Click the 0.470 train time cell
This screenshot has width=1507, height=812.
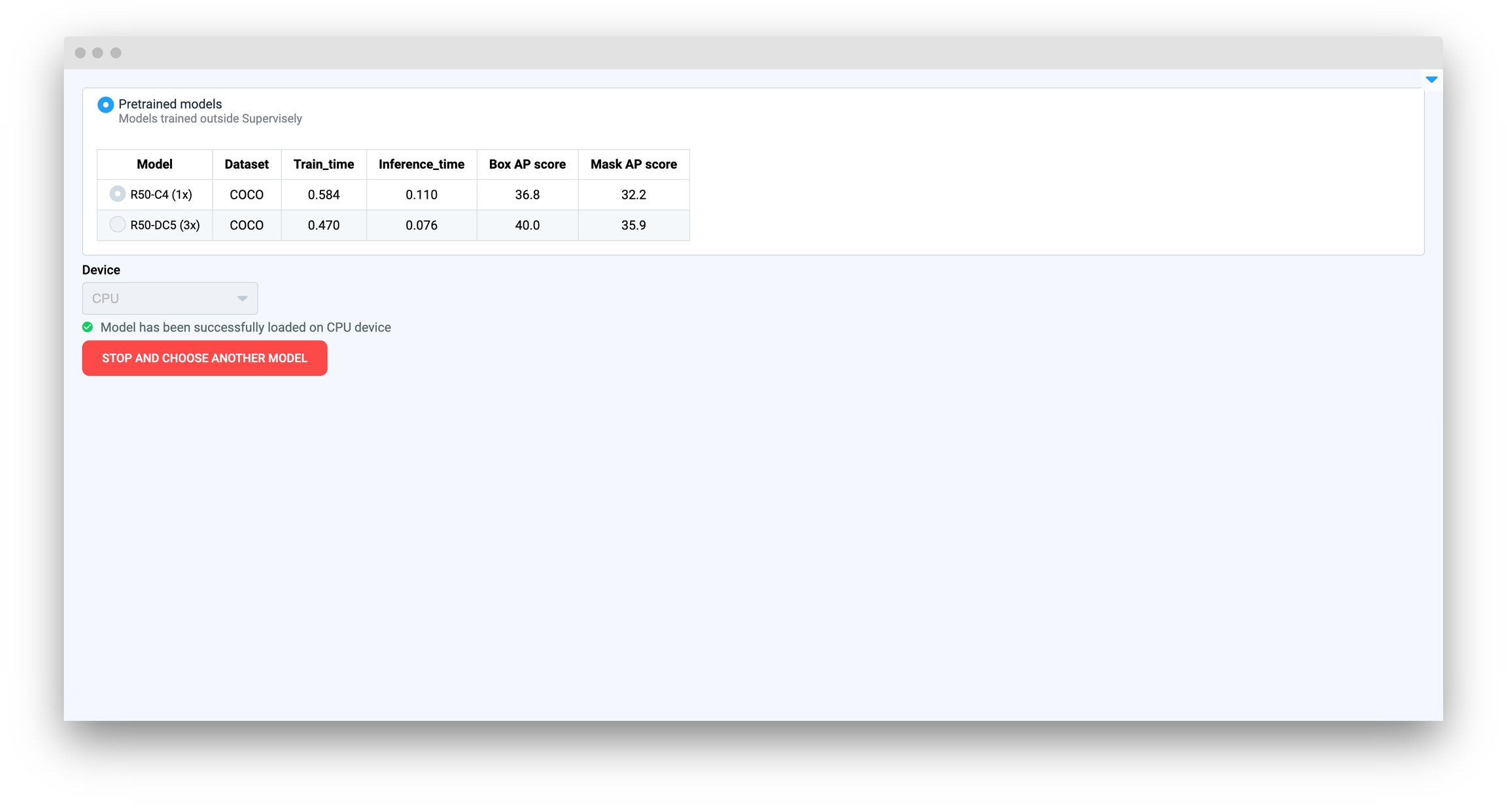tap(324, 226)
